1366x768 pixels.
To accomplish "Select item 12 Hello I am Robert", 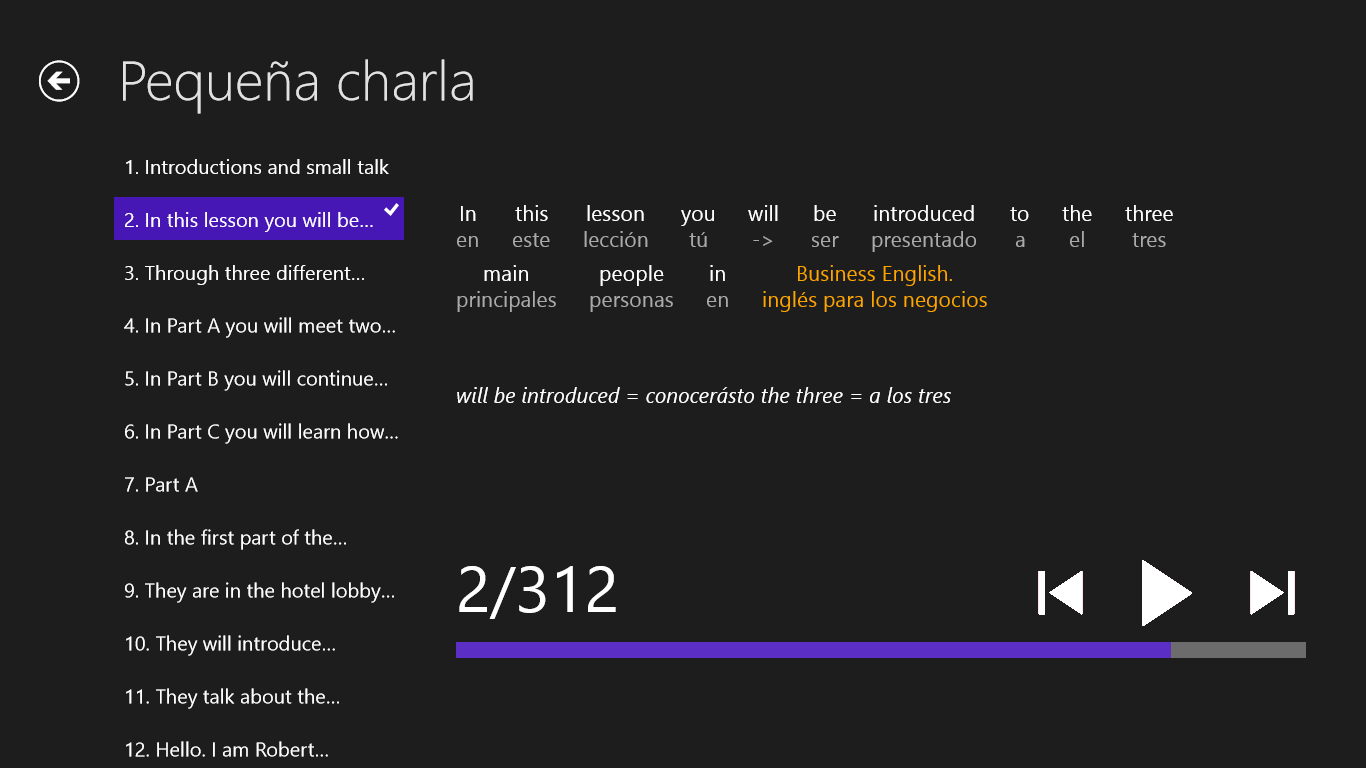I will pos(227,750).
